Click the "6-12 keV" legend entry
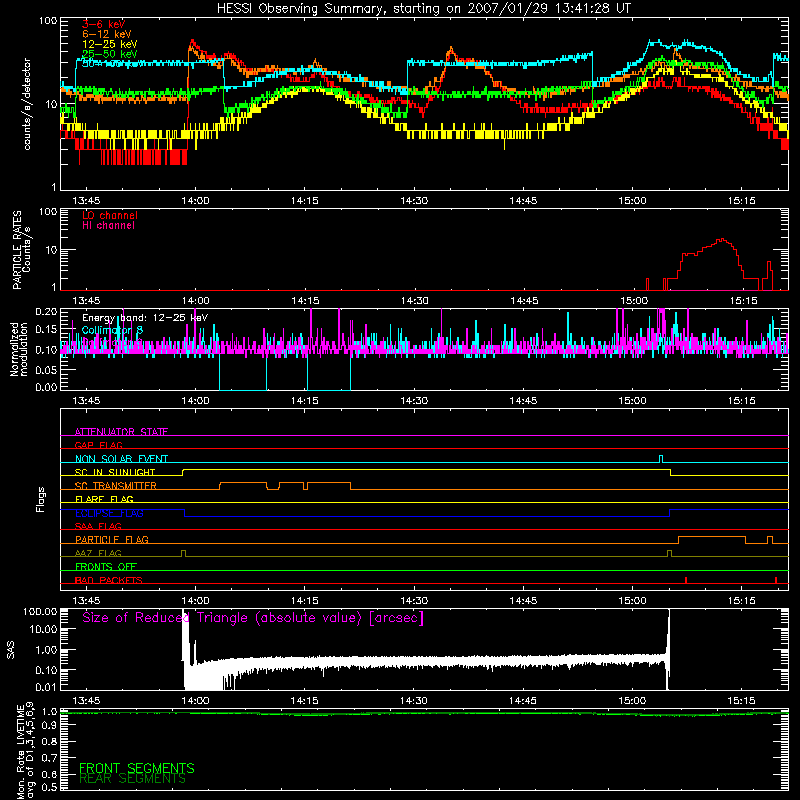 (x=107, y=34)
